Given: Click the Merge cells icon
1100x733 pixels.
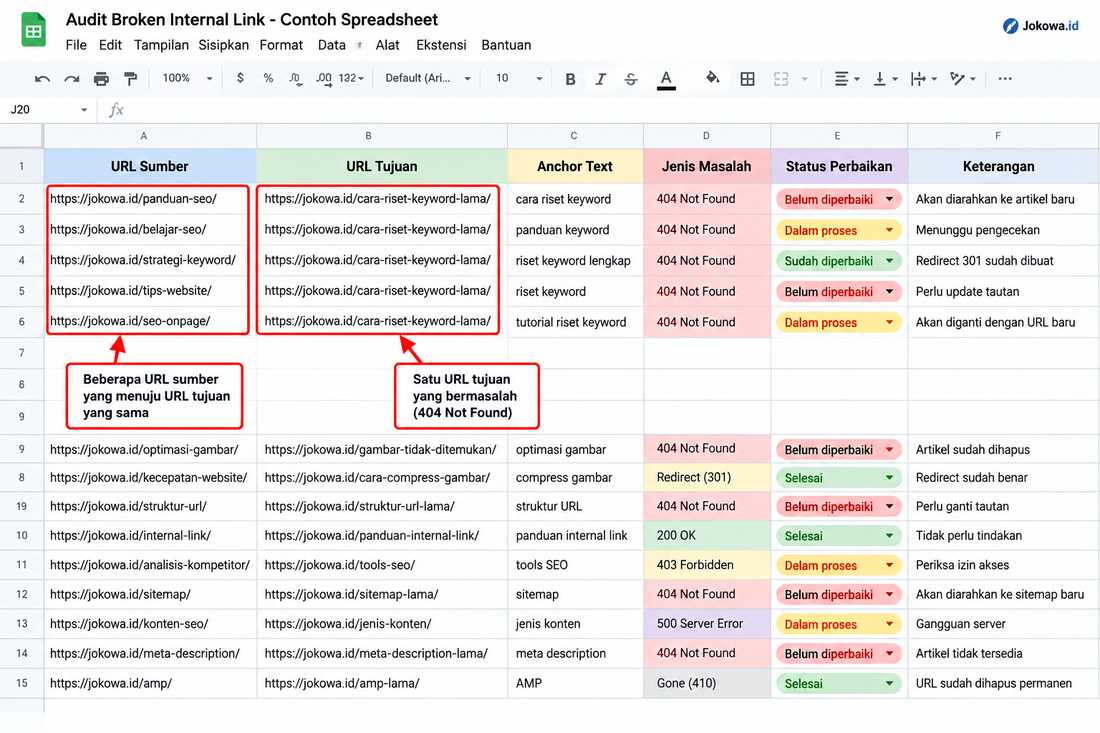Looking at the screenshot, I should [781, 79].
